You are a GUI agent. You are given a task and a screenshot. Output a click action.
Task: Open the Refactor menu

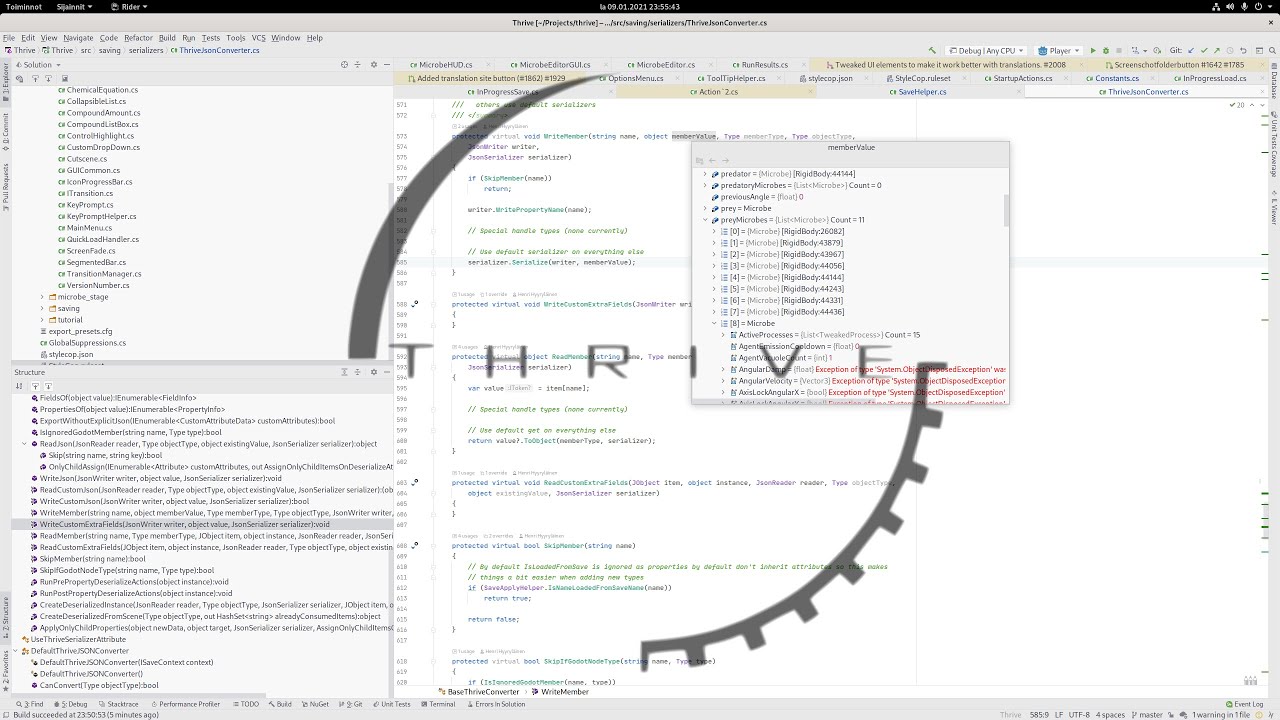[x=138, y=38]
